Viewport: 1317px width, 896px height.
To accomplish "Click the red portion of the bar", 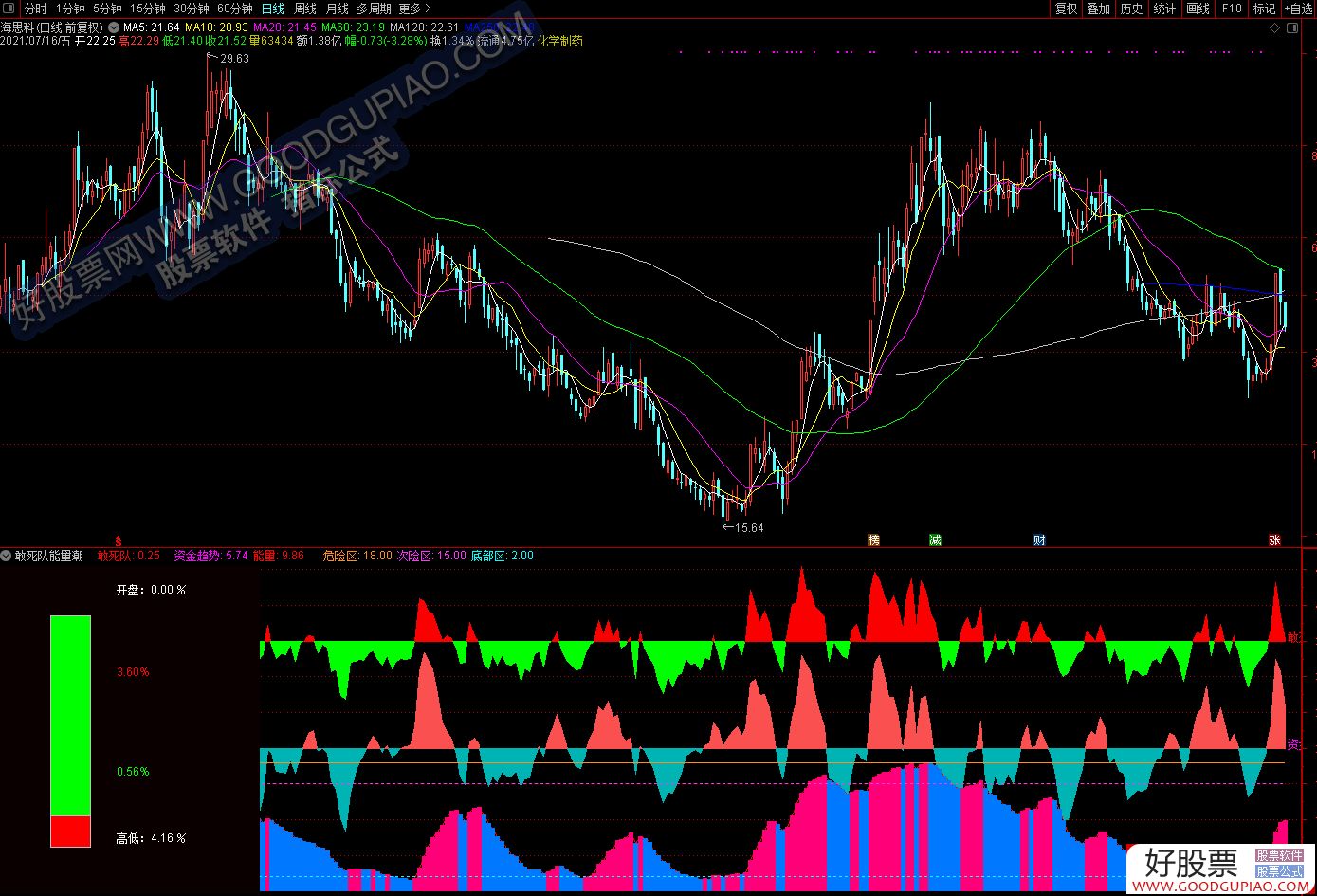I will click(70, 832).
